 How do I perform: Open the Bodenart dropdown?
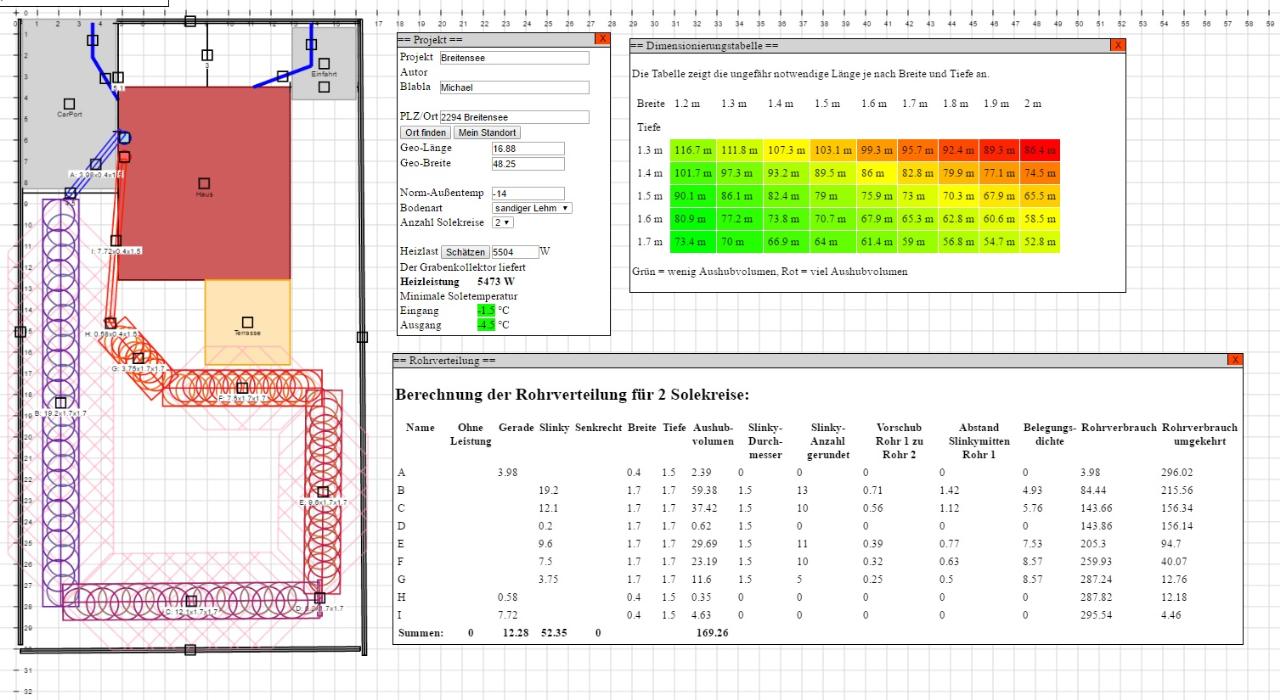click(x=532, y=208)
